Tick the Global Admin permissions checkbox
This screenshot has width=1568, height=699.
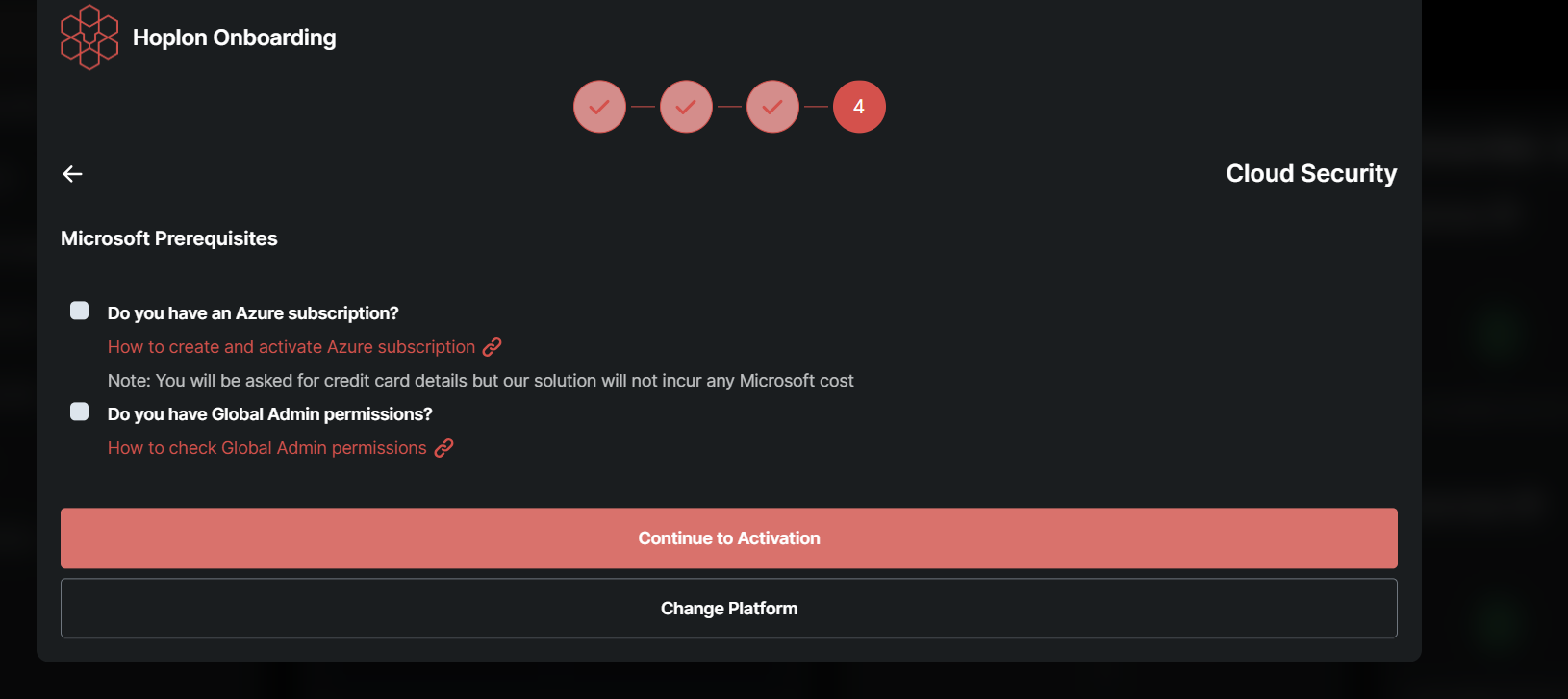tap(80, 412)
